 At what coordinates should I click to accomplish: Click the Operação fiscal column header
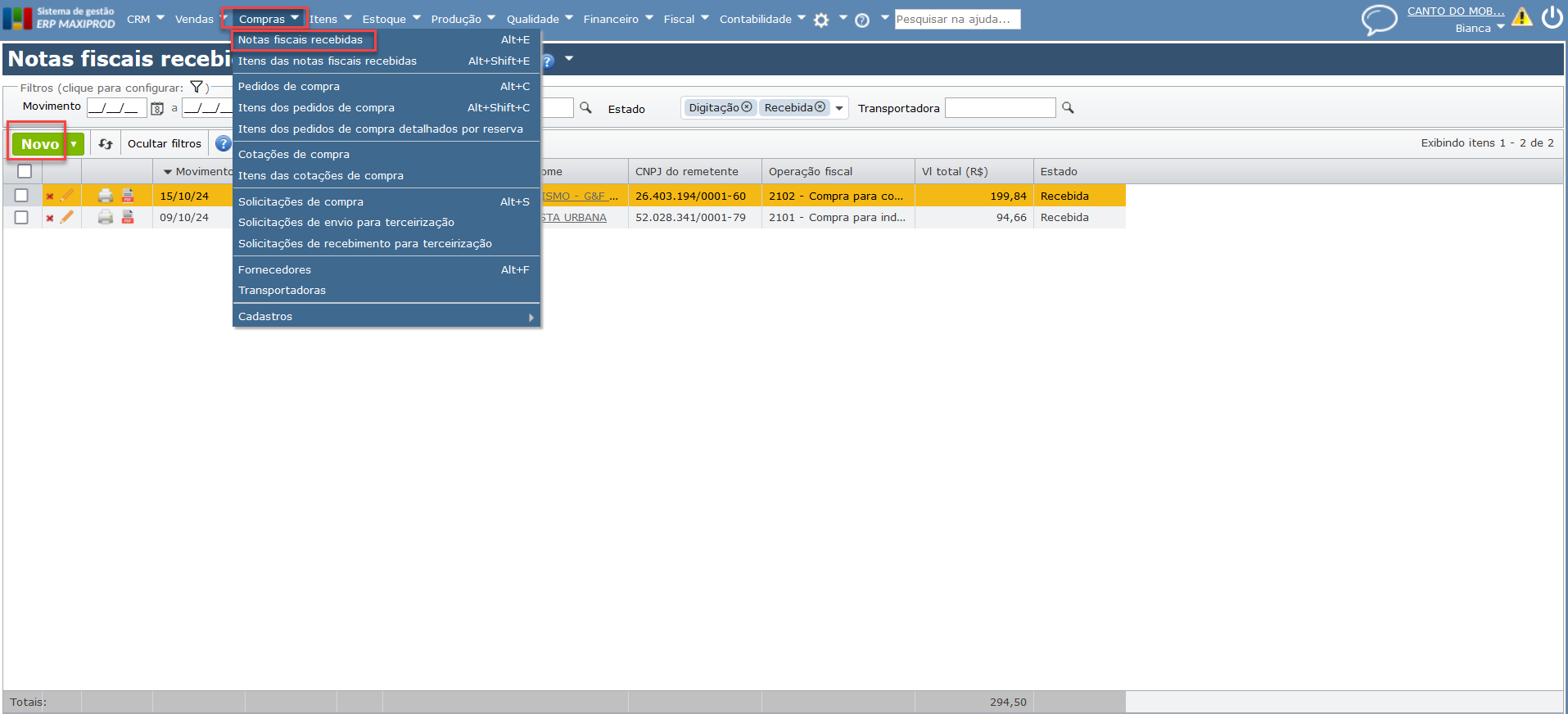click(x=838, y=172)
